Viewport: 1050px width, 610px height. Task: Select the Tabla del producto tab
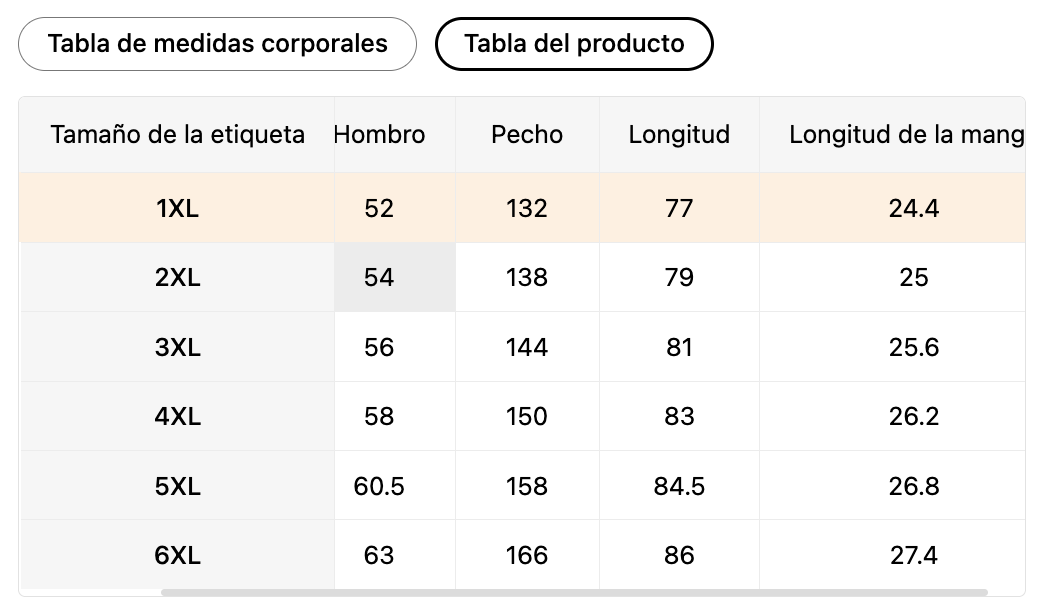tap(574, 44)
